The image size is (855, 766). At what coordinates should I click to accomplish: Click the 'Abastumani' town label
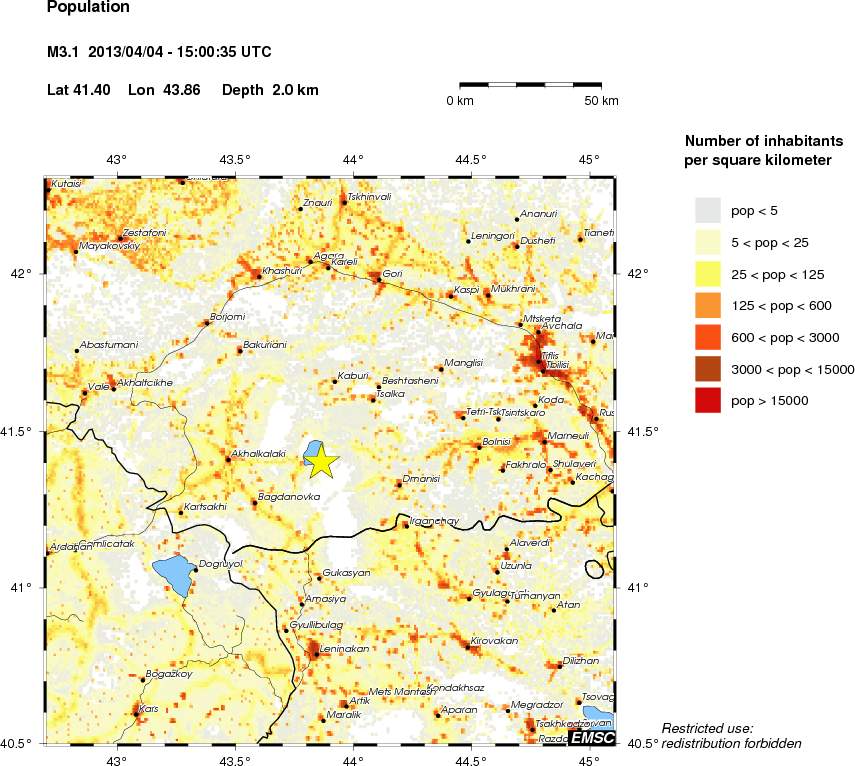pyautogui.click(x=109, y=345)
